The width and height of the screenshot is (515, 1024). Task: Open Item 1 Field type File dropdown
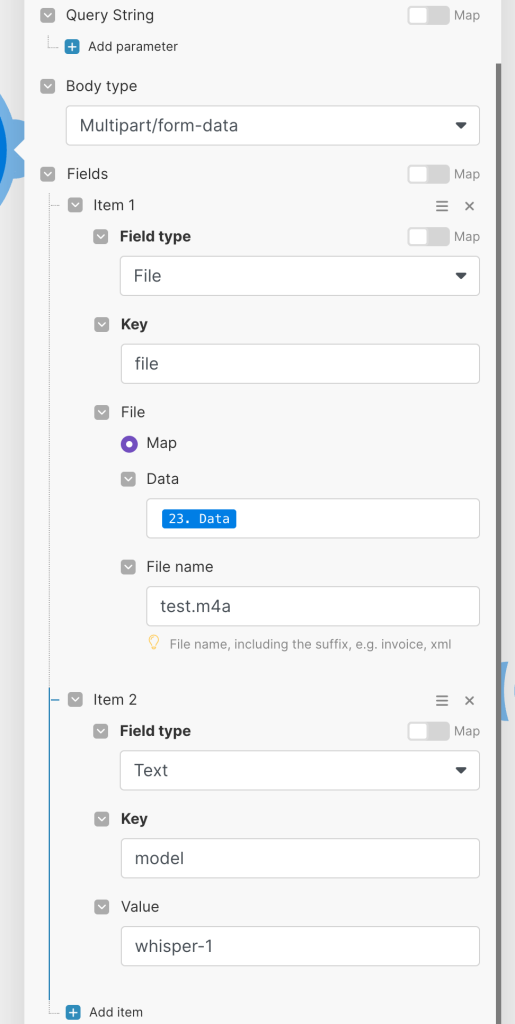(x=300, y=276)
